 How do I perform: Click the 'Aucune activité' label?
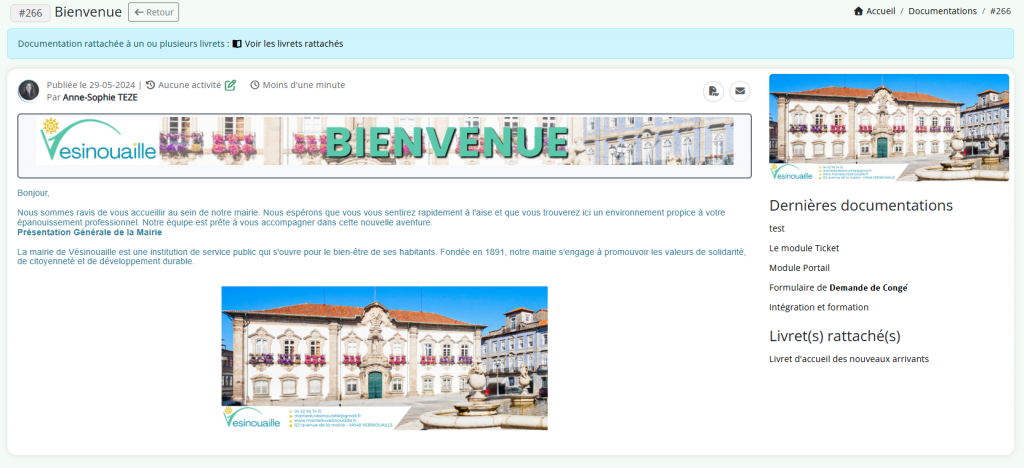189,85
